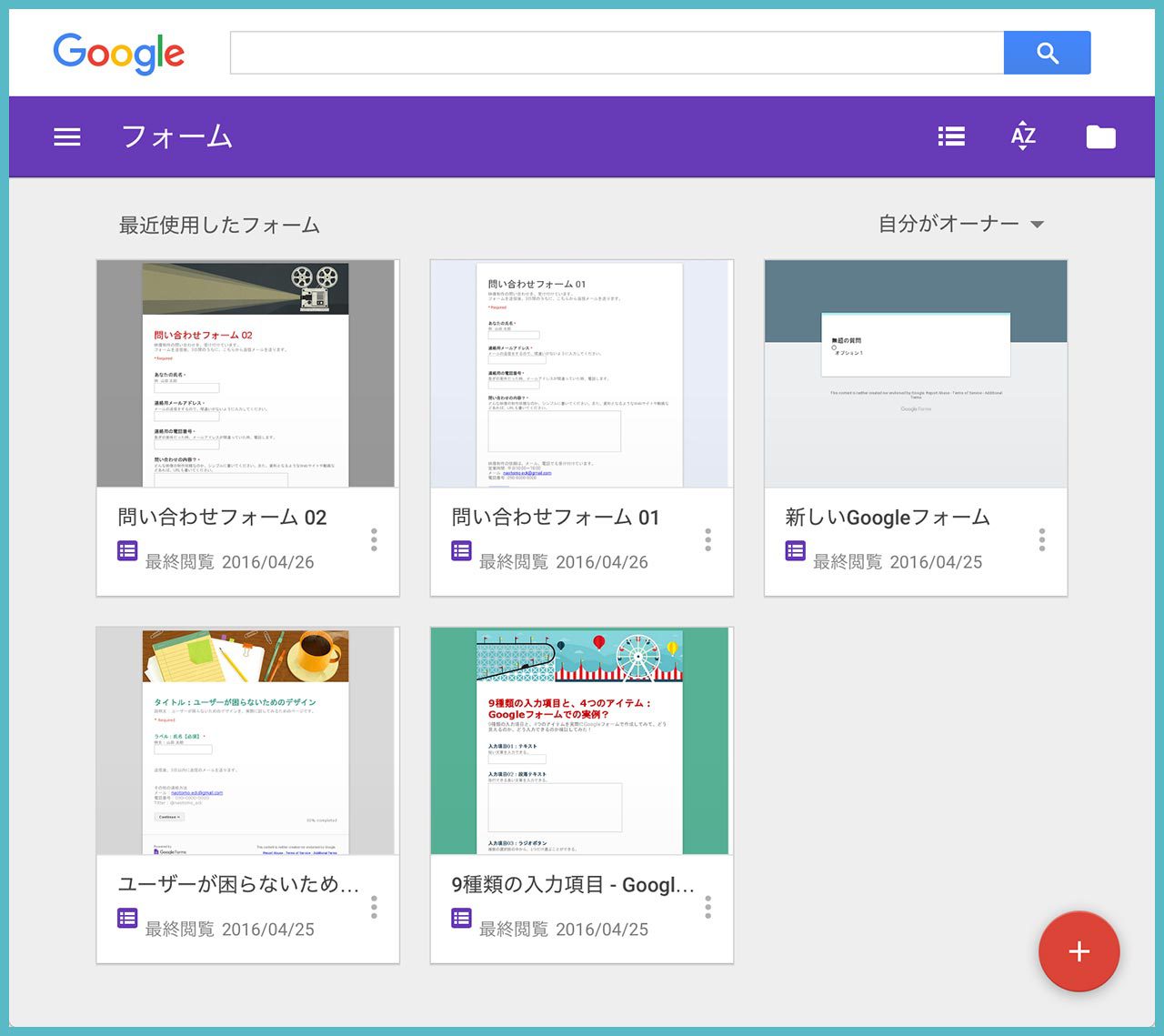This screenshot has width=1164, height=1036.
Task: Click the Google logo
Action: [119, 54]
